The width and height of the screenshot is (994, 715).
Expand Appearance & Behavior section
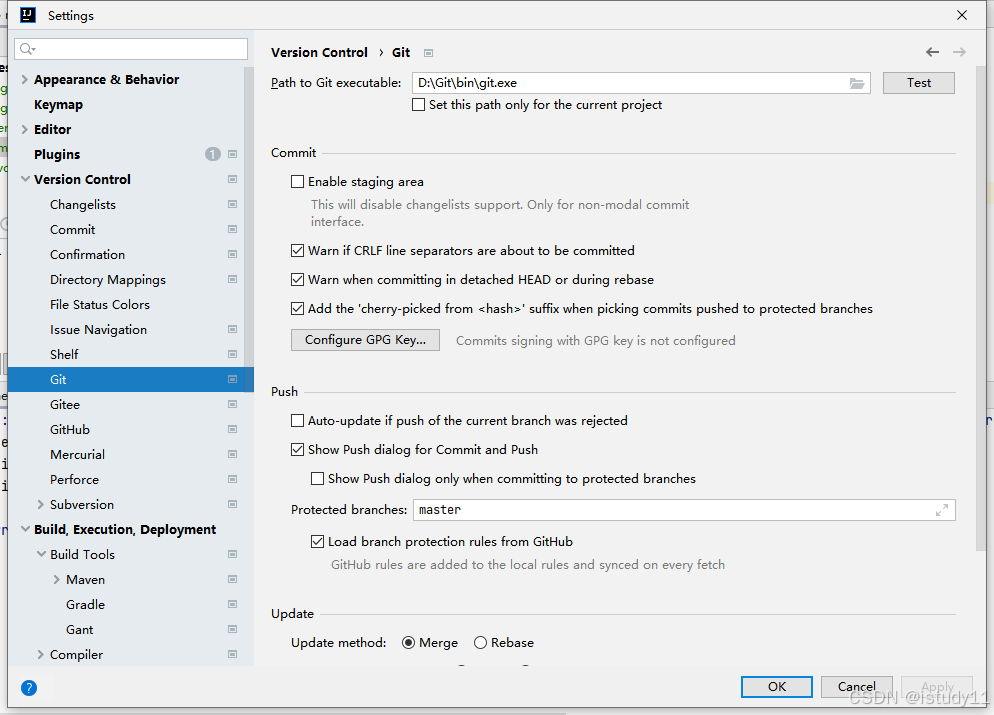point(25,79)
